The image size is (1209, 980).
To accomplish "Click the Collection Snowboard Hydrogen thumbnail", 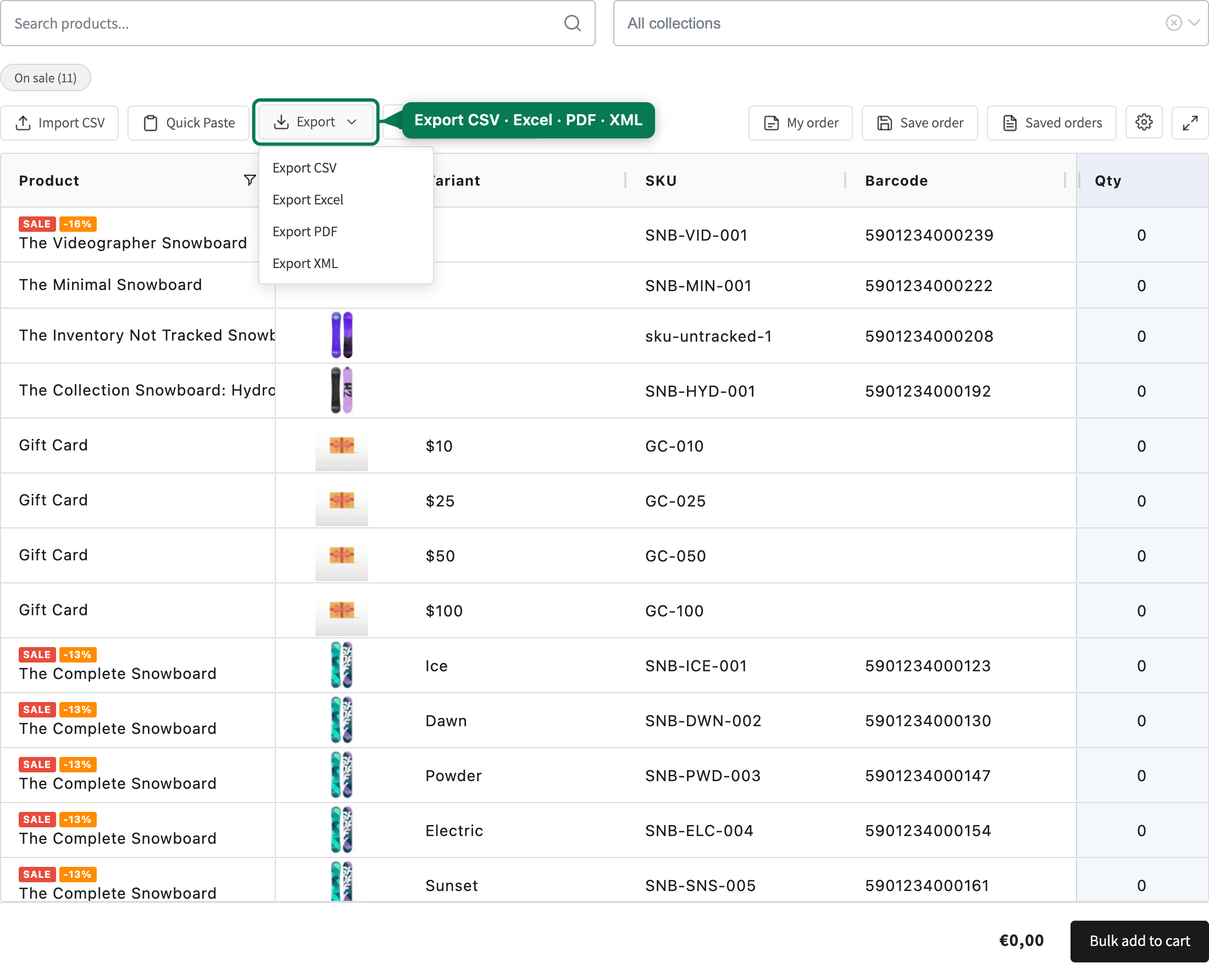I will tap(342, 390).
